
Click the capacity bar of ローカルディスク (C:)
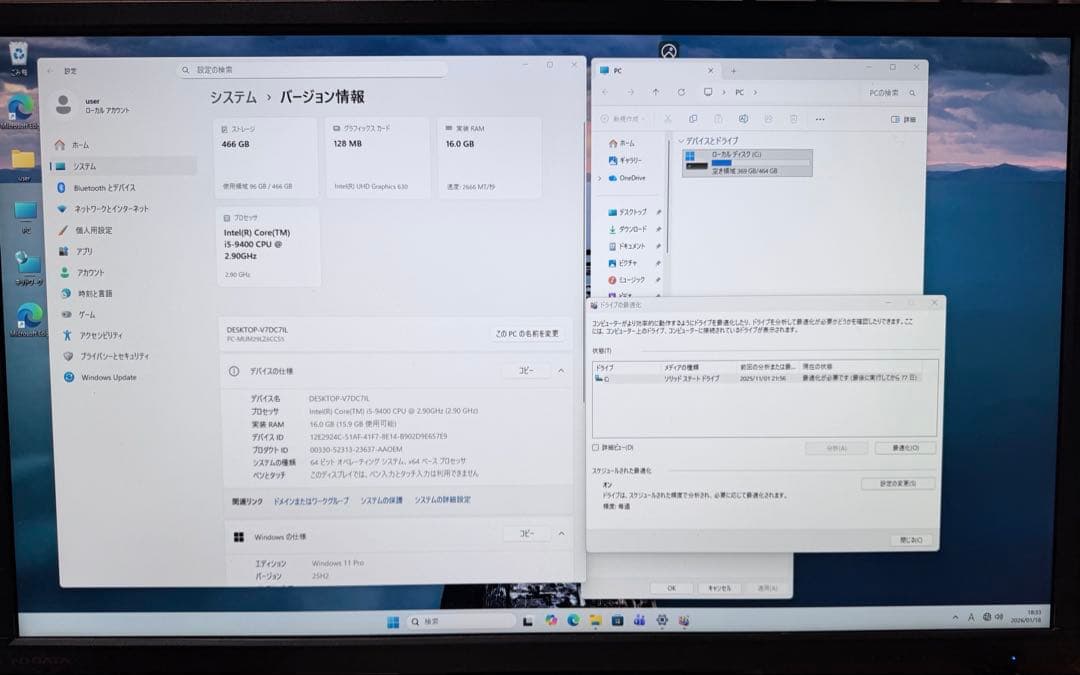pos(761,162)
